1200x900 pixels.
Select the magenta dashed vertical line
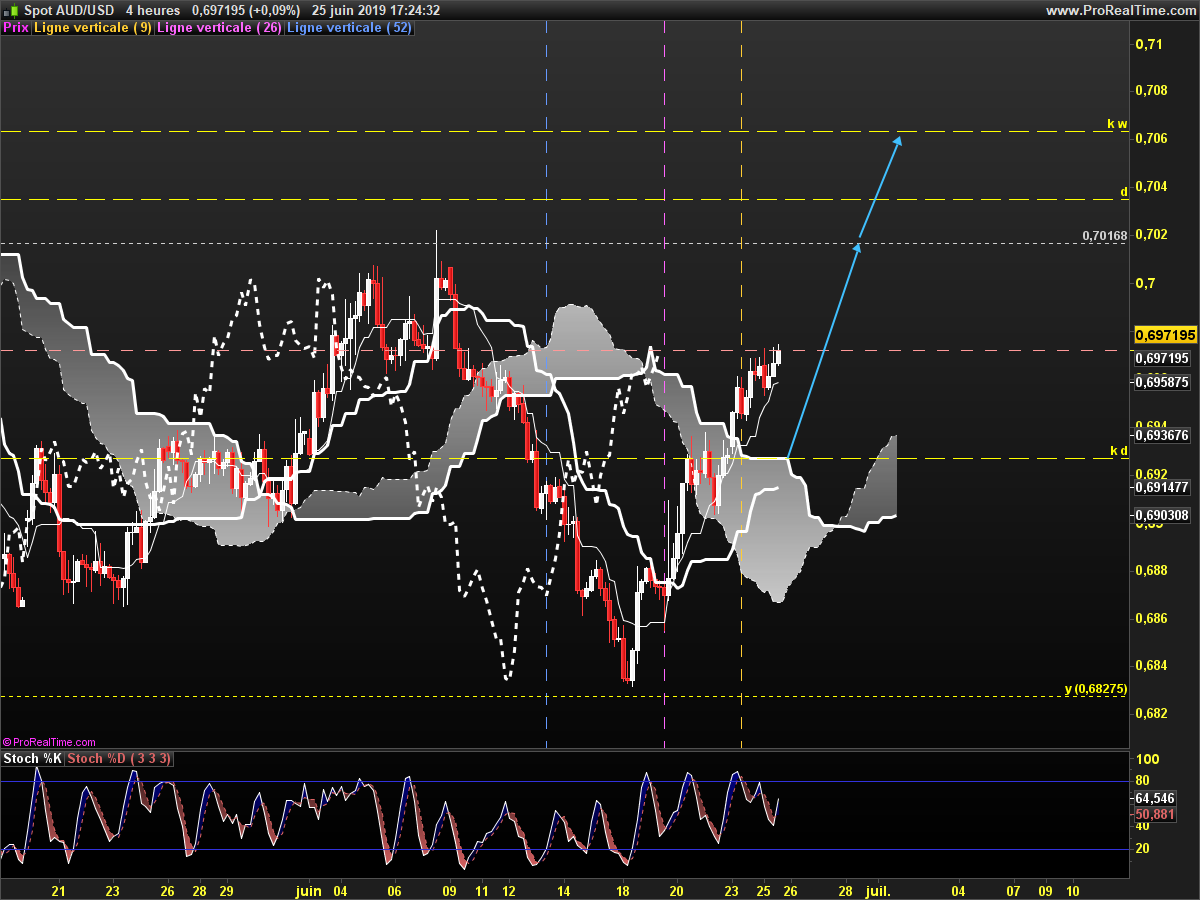click(665, 384)
